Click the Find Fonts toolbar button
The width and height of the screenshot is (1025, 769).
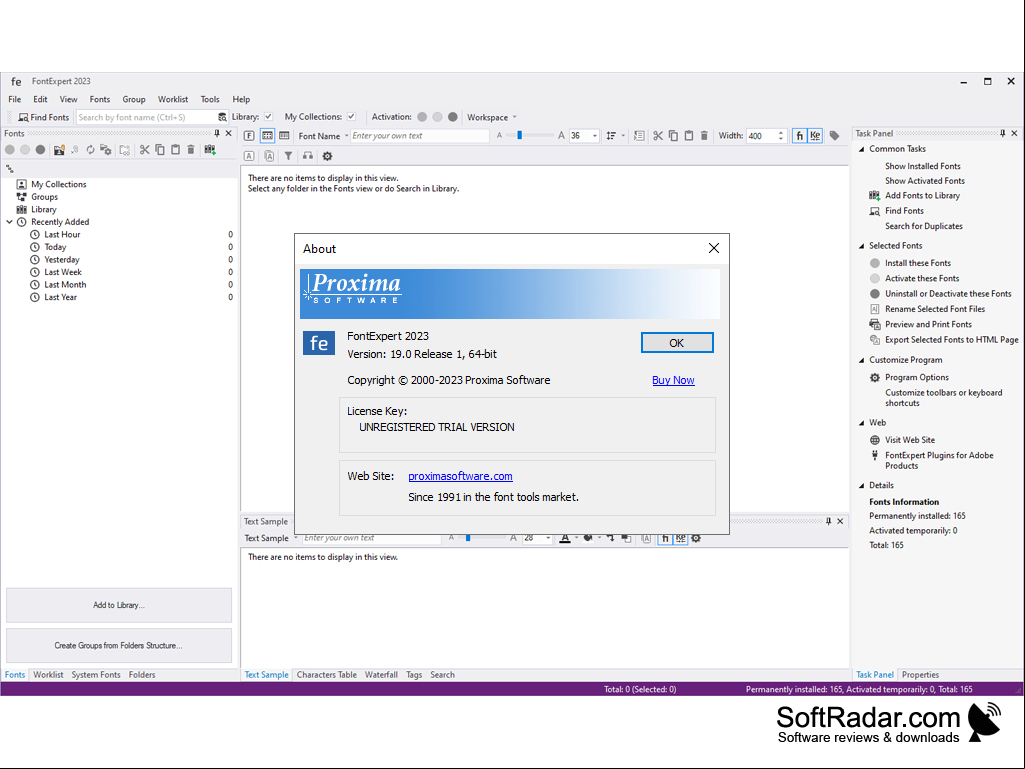coord(44,117)
